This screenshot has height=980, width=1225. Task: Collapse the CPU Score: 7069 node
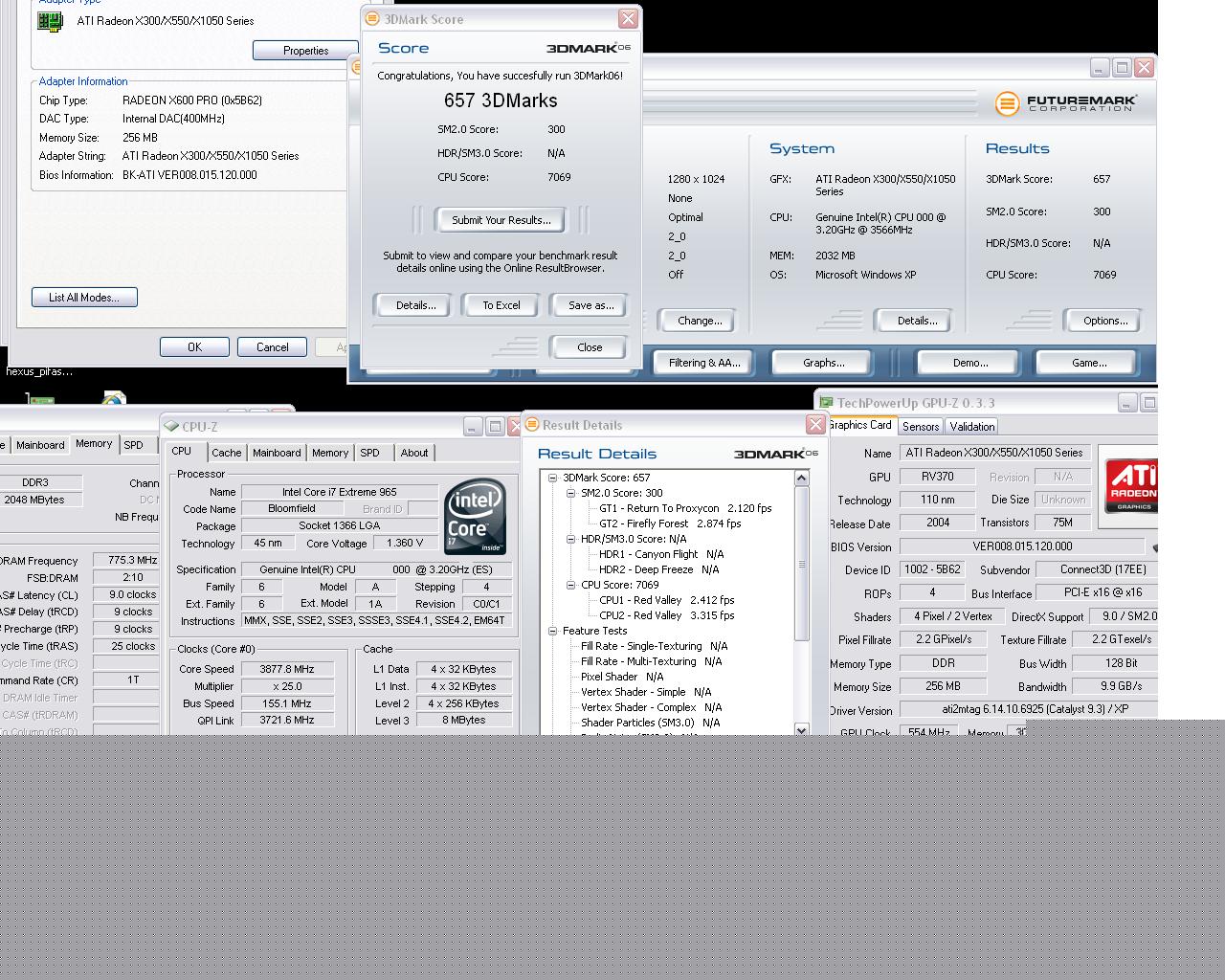coord(570,585)
